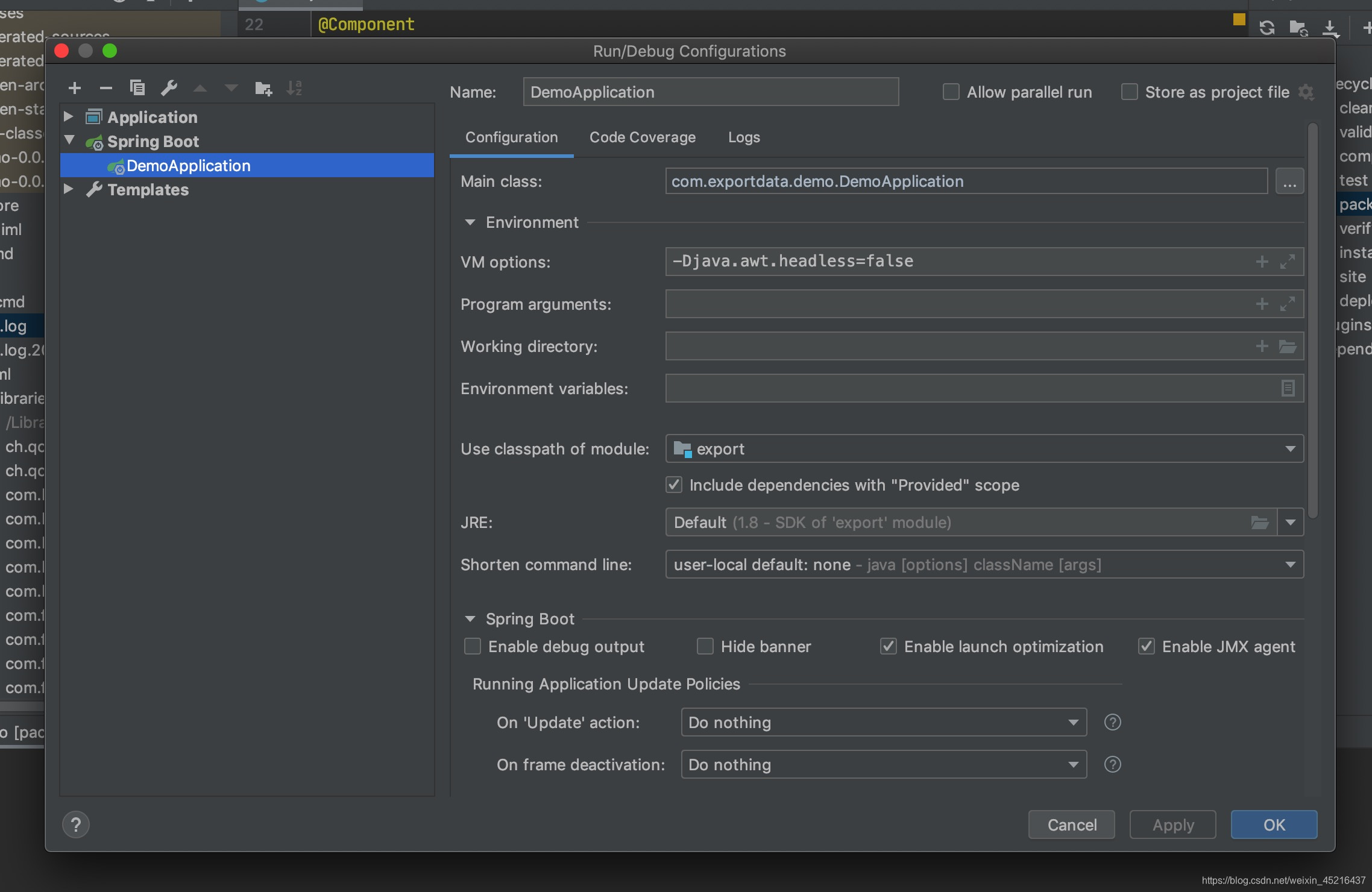Toggle Store as project file checkbox
The height and width of the screenshot is (892, 1372).
1129,92
